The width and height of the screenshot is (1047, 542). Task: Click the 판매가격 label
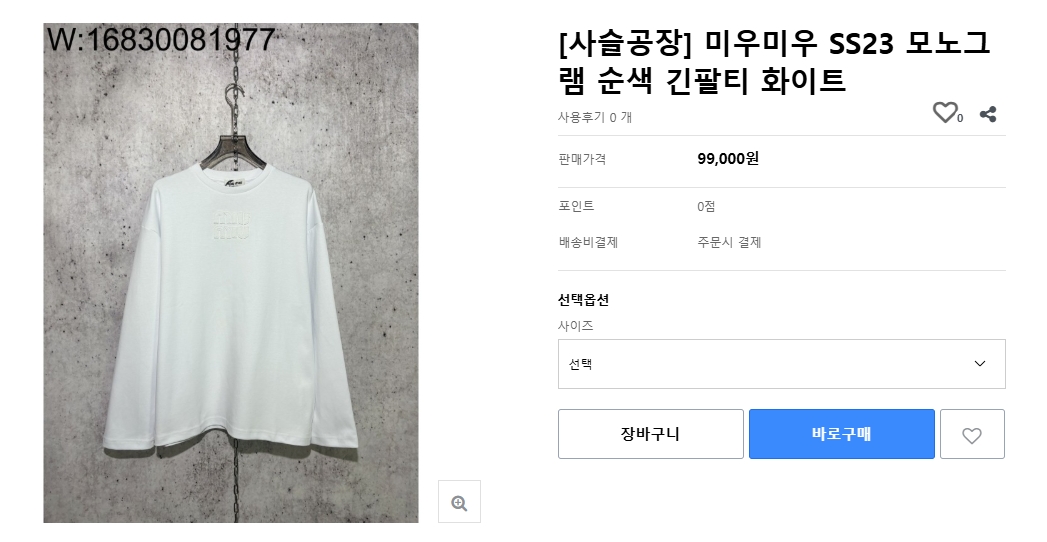pyautogui.click(x=582, y=158)
